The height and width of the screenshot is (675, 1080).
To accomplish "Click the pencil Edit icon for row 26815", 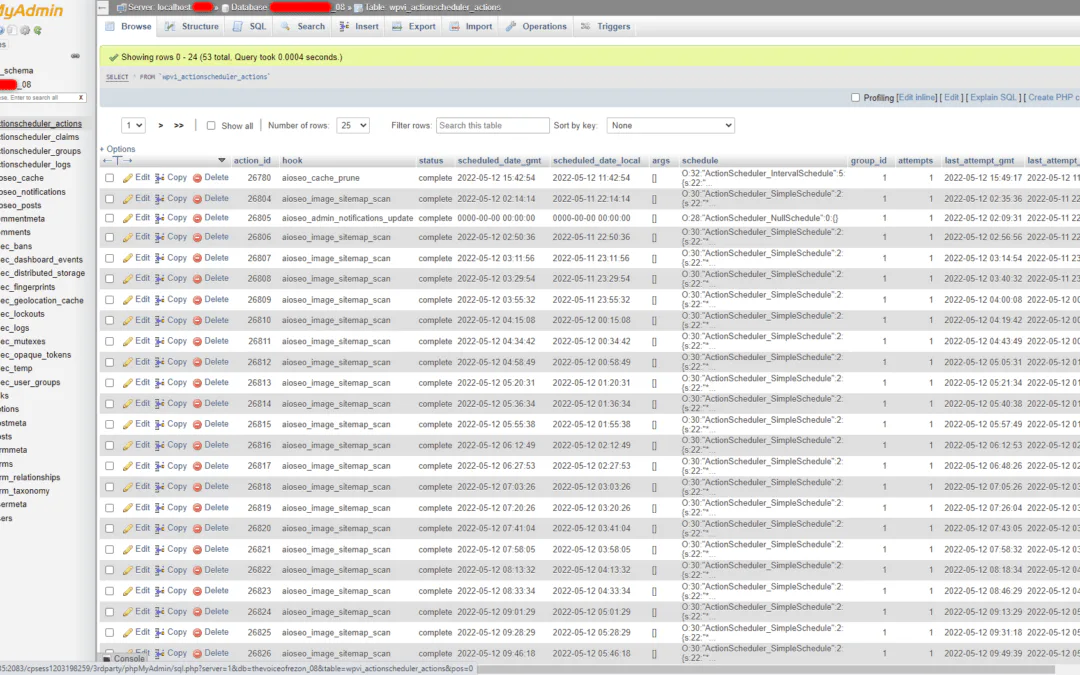I will click(127, 424).
